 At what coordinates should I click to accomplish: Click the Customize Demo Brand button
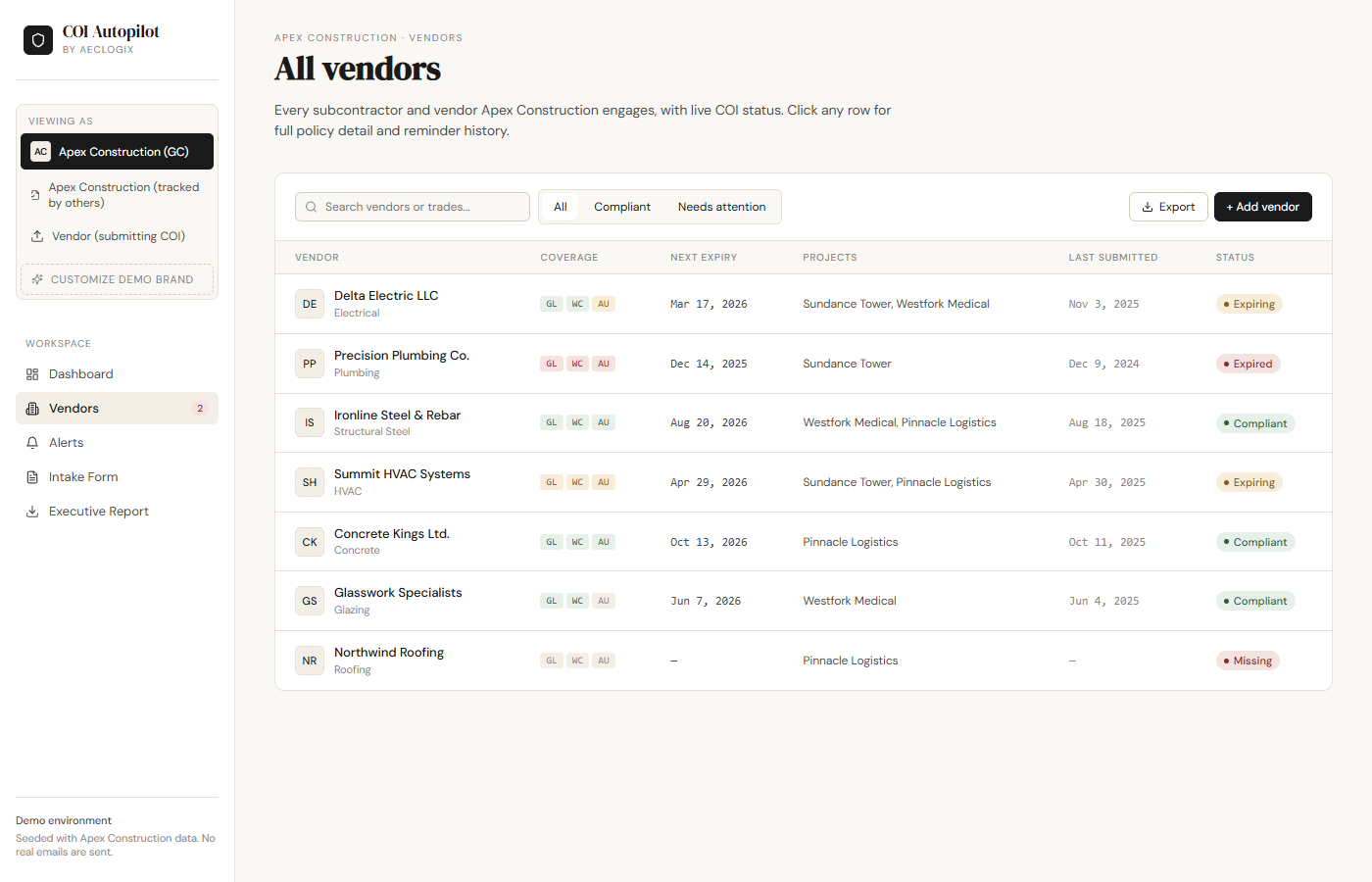point(117,279)
